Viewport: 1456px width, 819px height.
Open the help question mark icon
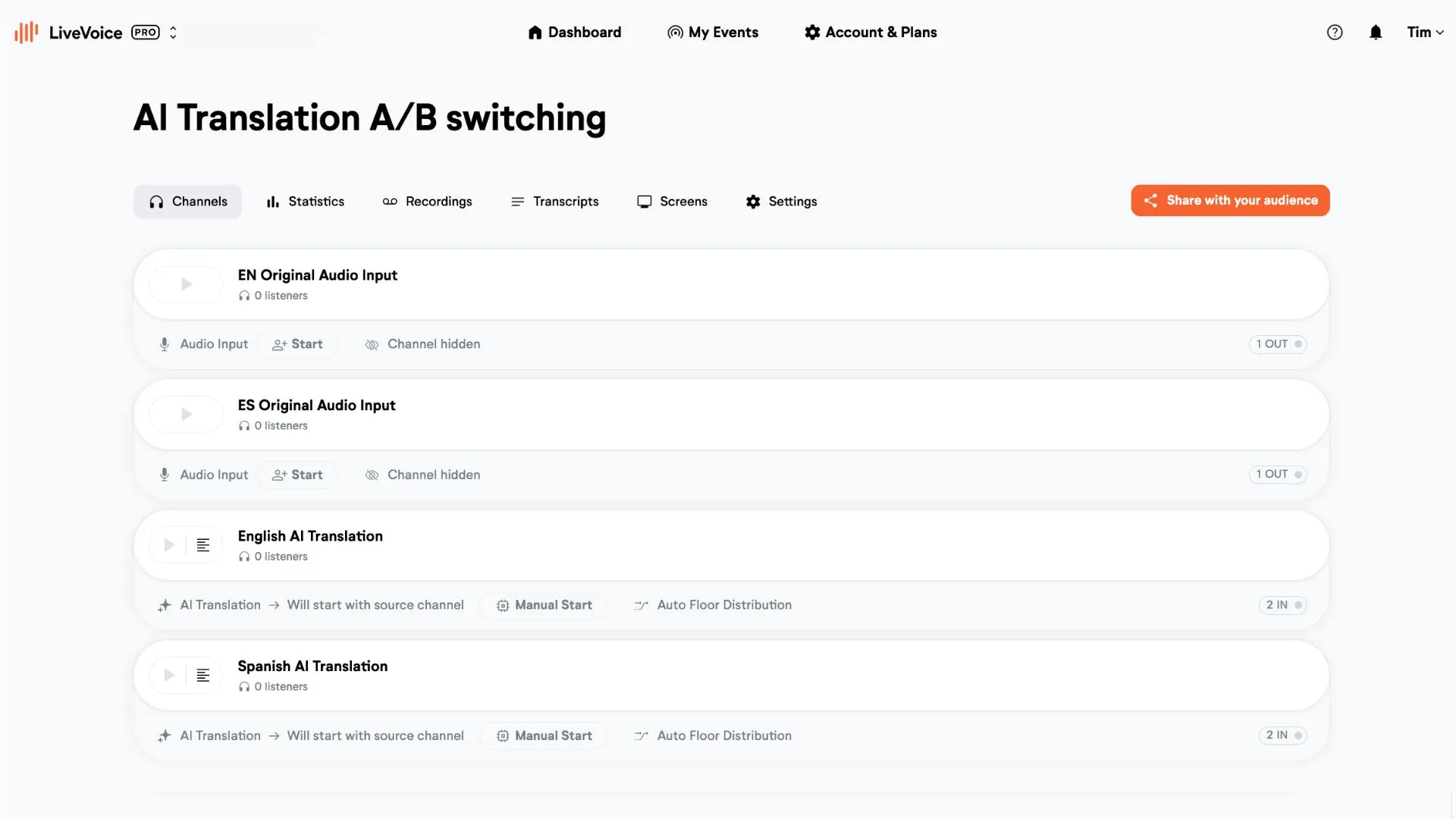(x=1335, y=32)
